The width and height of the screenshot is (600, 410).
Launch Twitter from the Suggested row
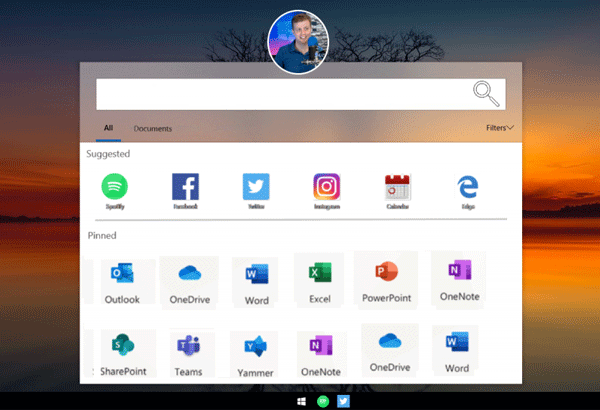[256, 191]
